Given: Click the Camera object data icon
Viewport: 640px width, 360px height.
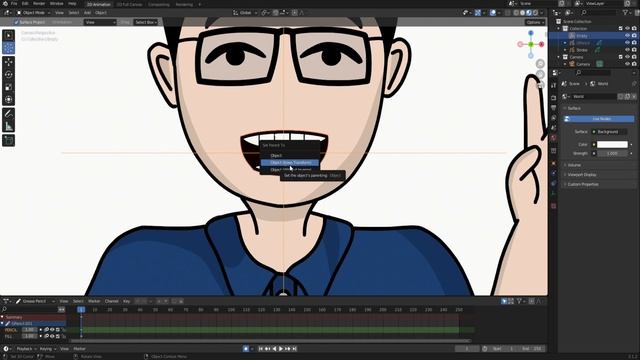Looking at the screenshot, I should 600,64.
